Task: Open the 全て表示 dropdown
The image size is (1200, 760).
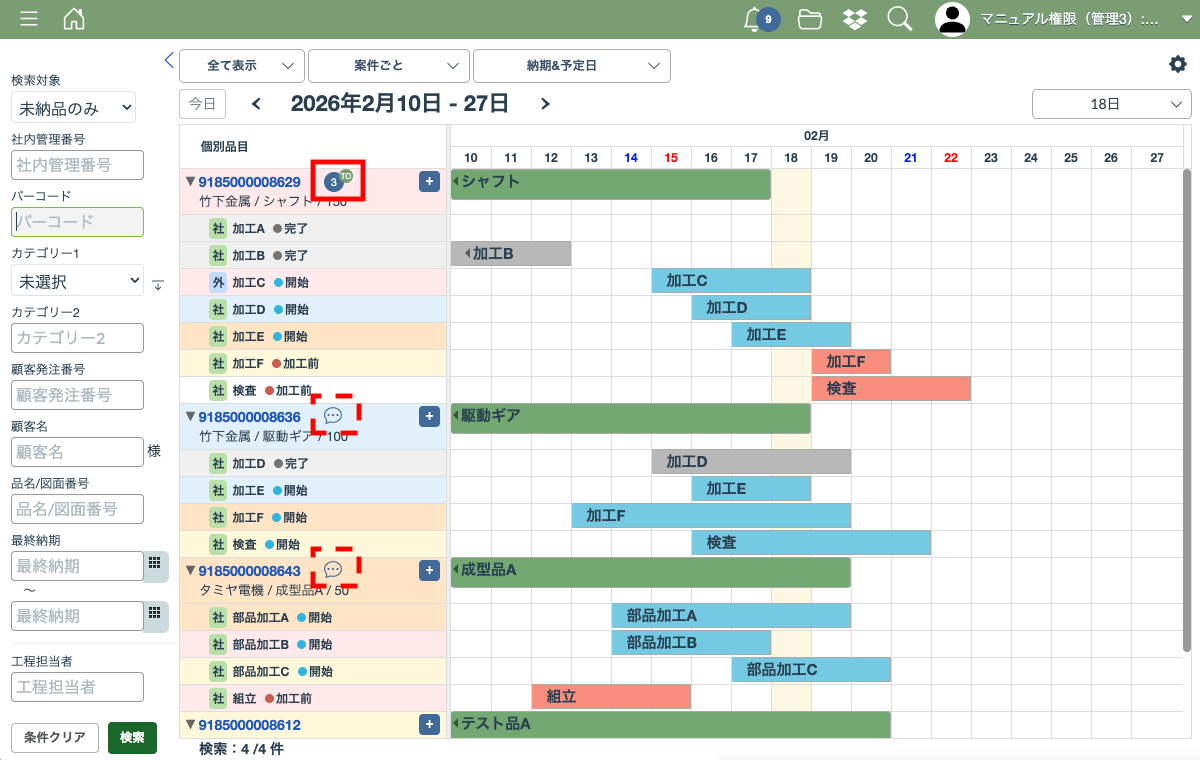Action: click(242, 65)
